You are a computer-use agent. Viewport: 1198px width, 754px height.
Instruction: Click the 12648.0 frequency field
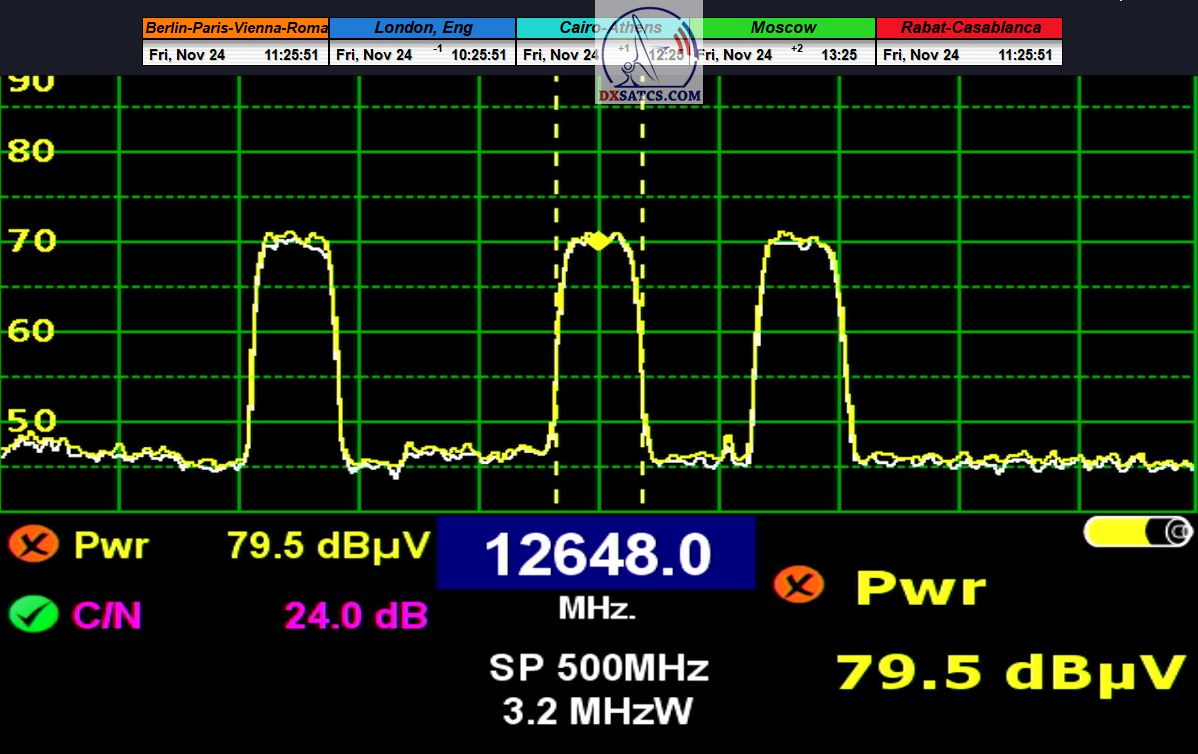(x=596, y=553)
